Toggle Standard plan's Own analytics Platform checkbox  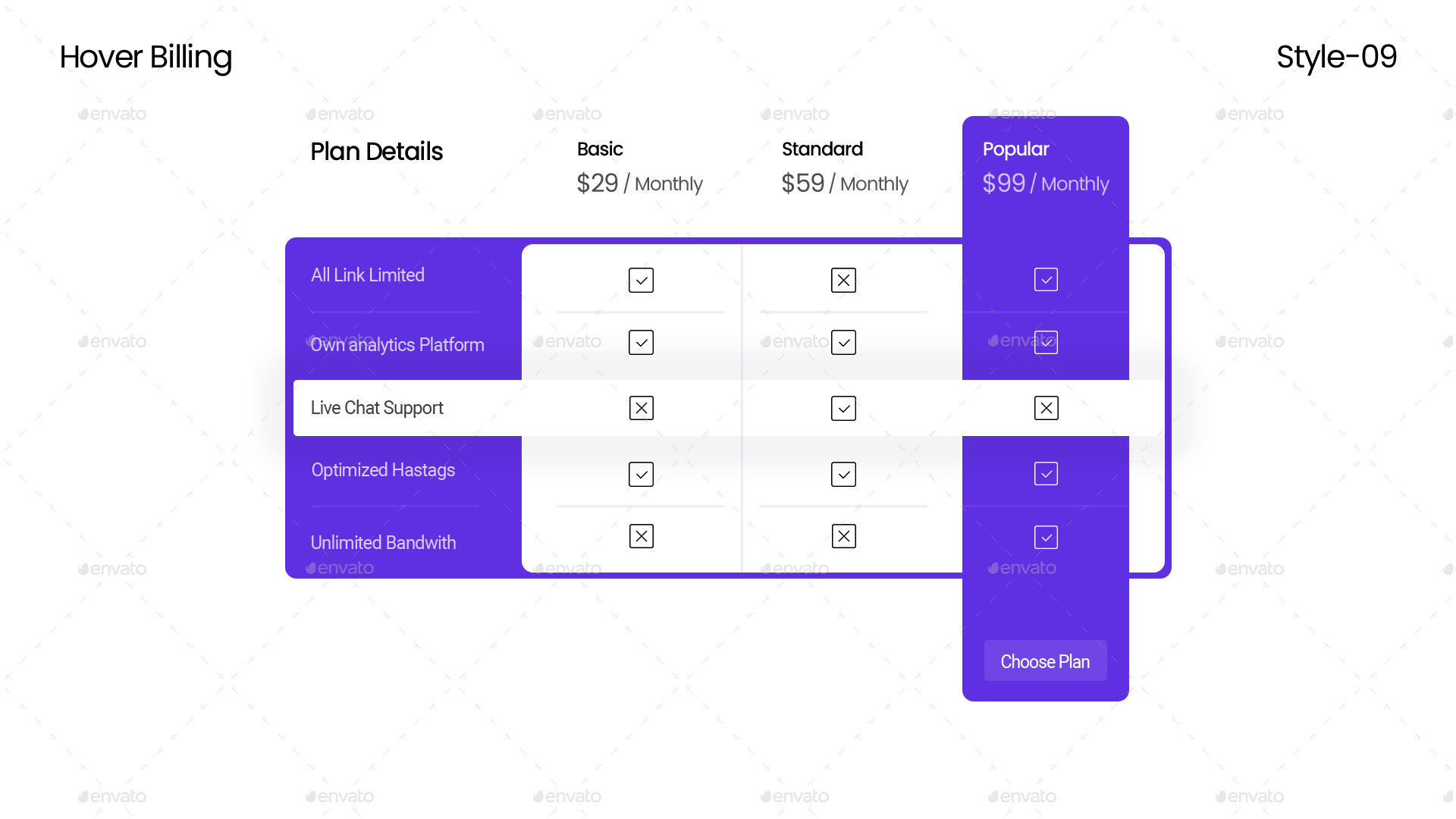tap(844, 342)
